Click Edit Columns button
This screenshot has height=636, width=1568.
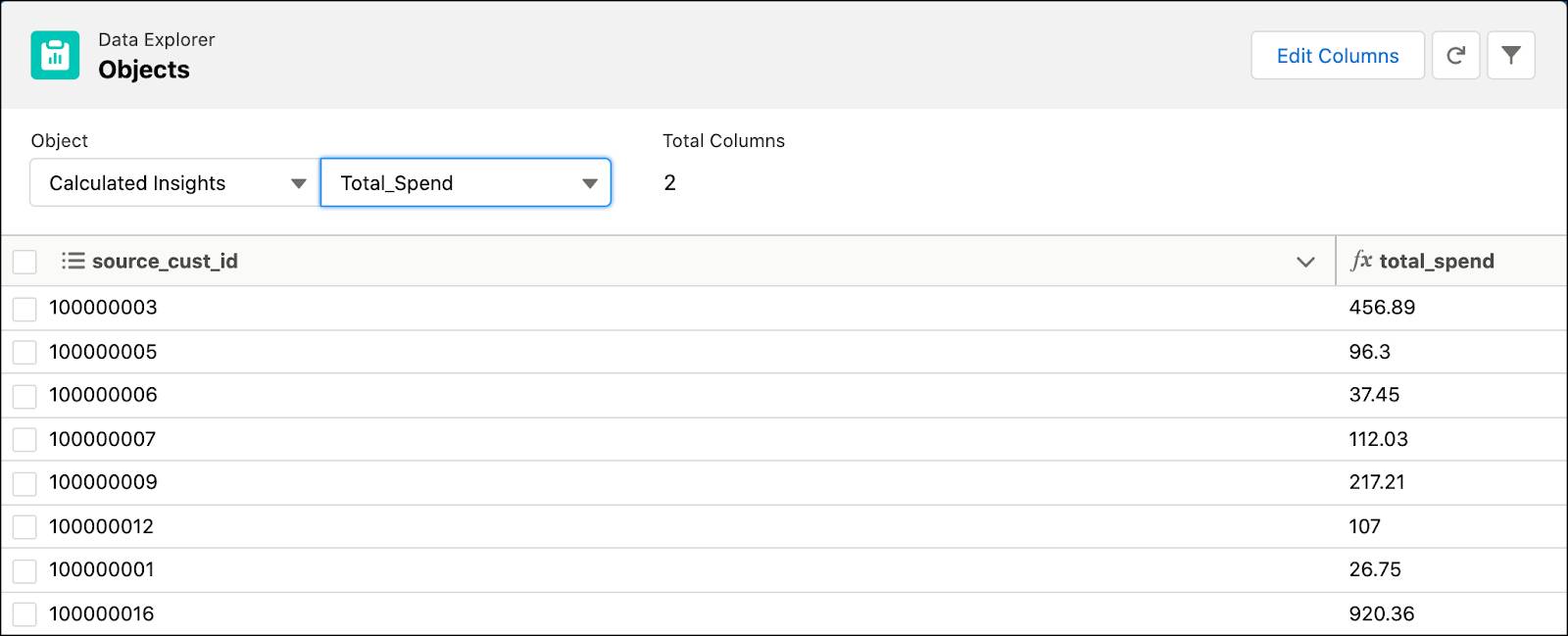[1338, 55]
